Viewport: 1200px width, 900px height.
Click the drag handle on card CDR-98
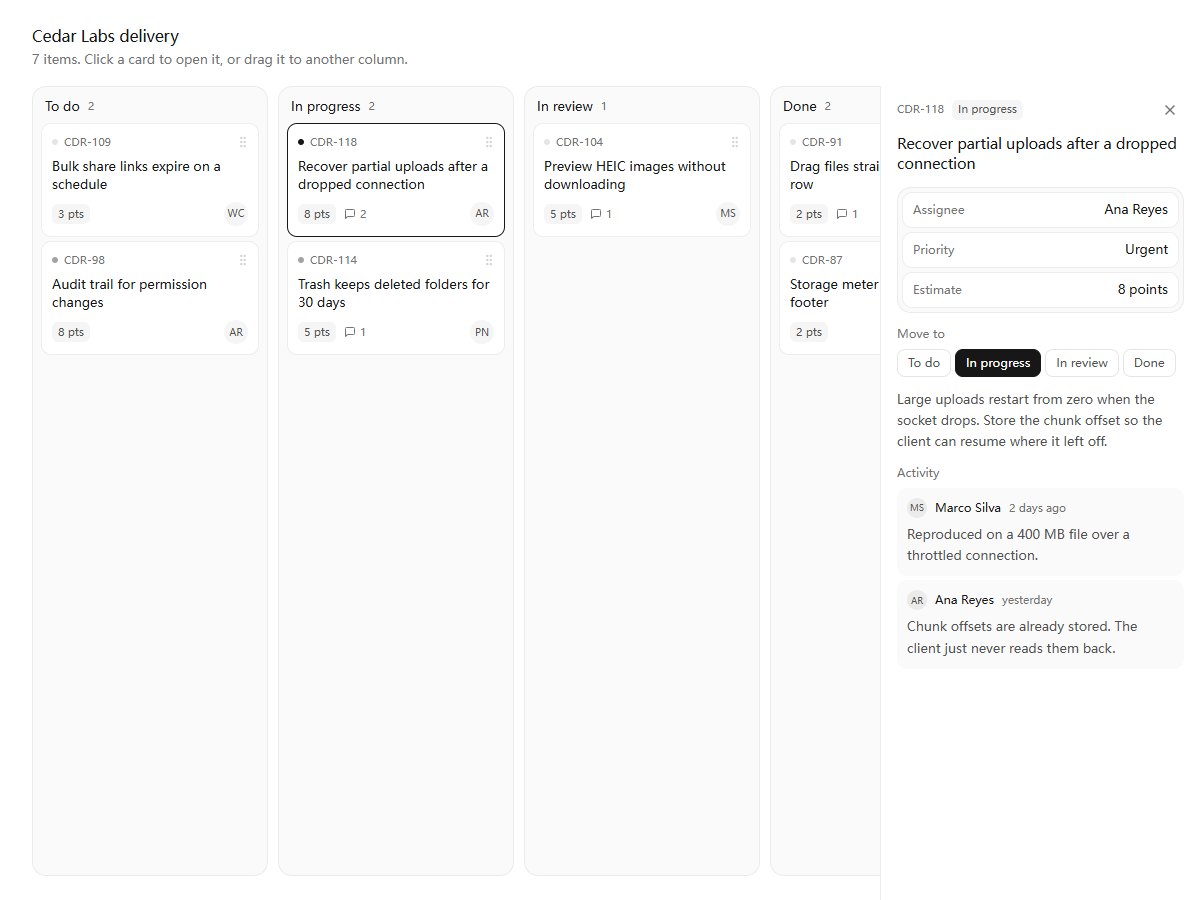(x=243, y=260)
